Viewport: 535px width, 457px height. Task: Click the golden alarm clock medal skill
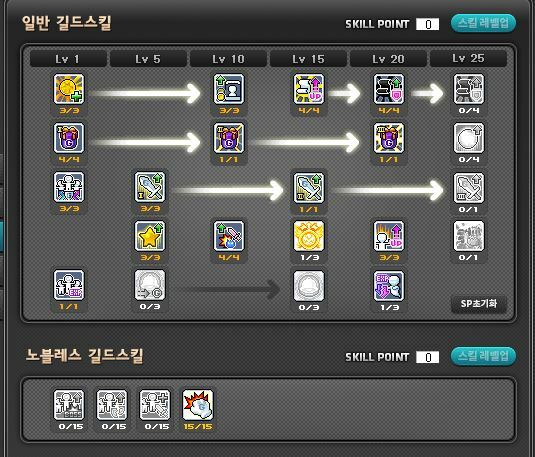pos(309,236)
